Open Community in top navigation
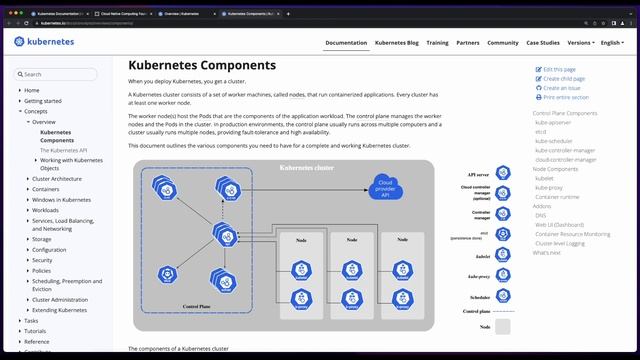640x360 pixels. point(503,43)
